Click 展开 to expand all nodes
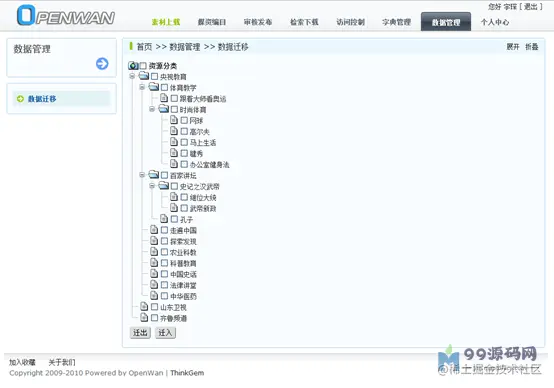 (513, 47)
